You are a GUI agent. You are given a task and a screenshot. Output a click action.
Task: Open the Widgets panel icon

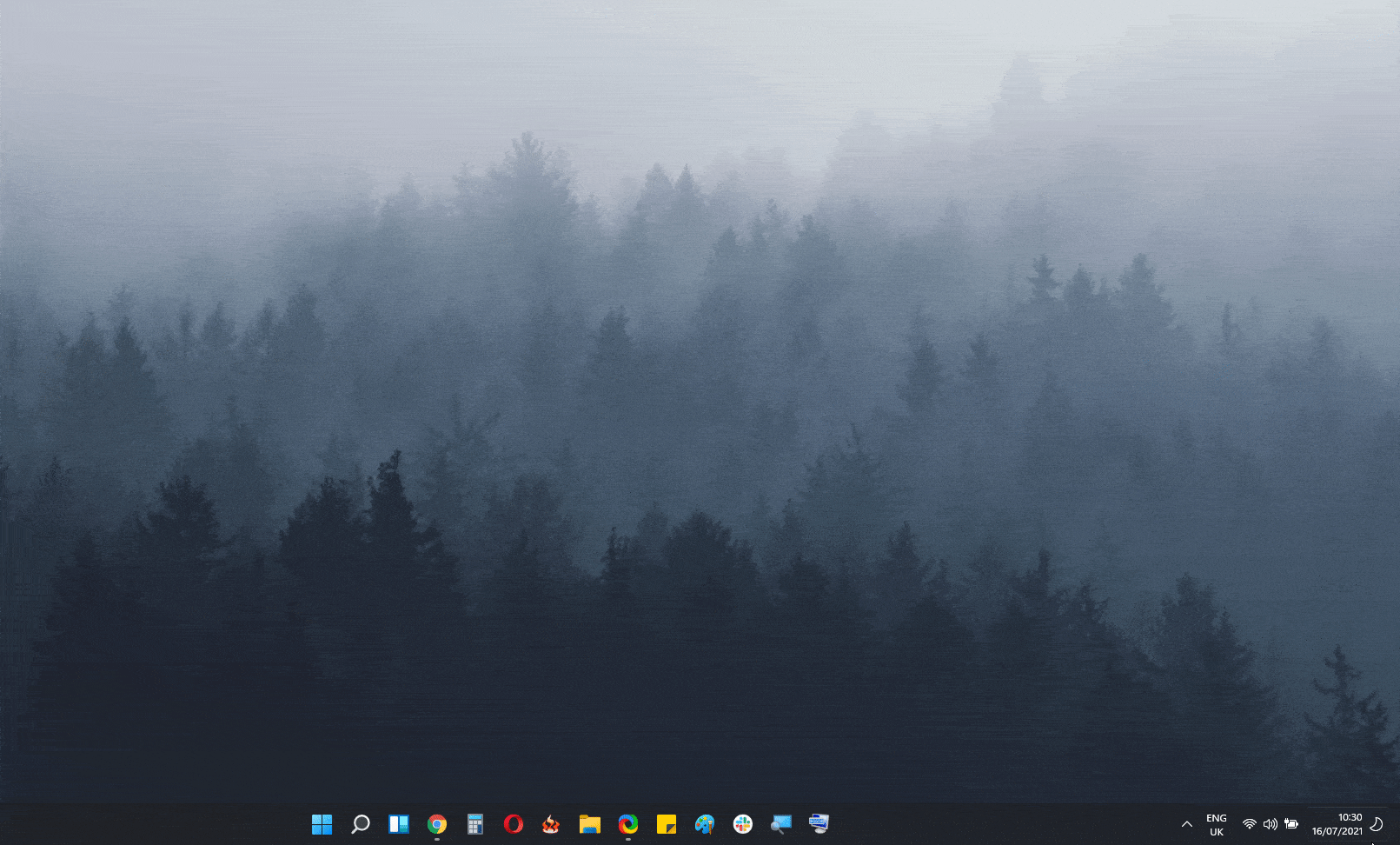[x=399, y=824]
